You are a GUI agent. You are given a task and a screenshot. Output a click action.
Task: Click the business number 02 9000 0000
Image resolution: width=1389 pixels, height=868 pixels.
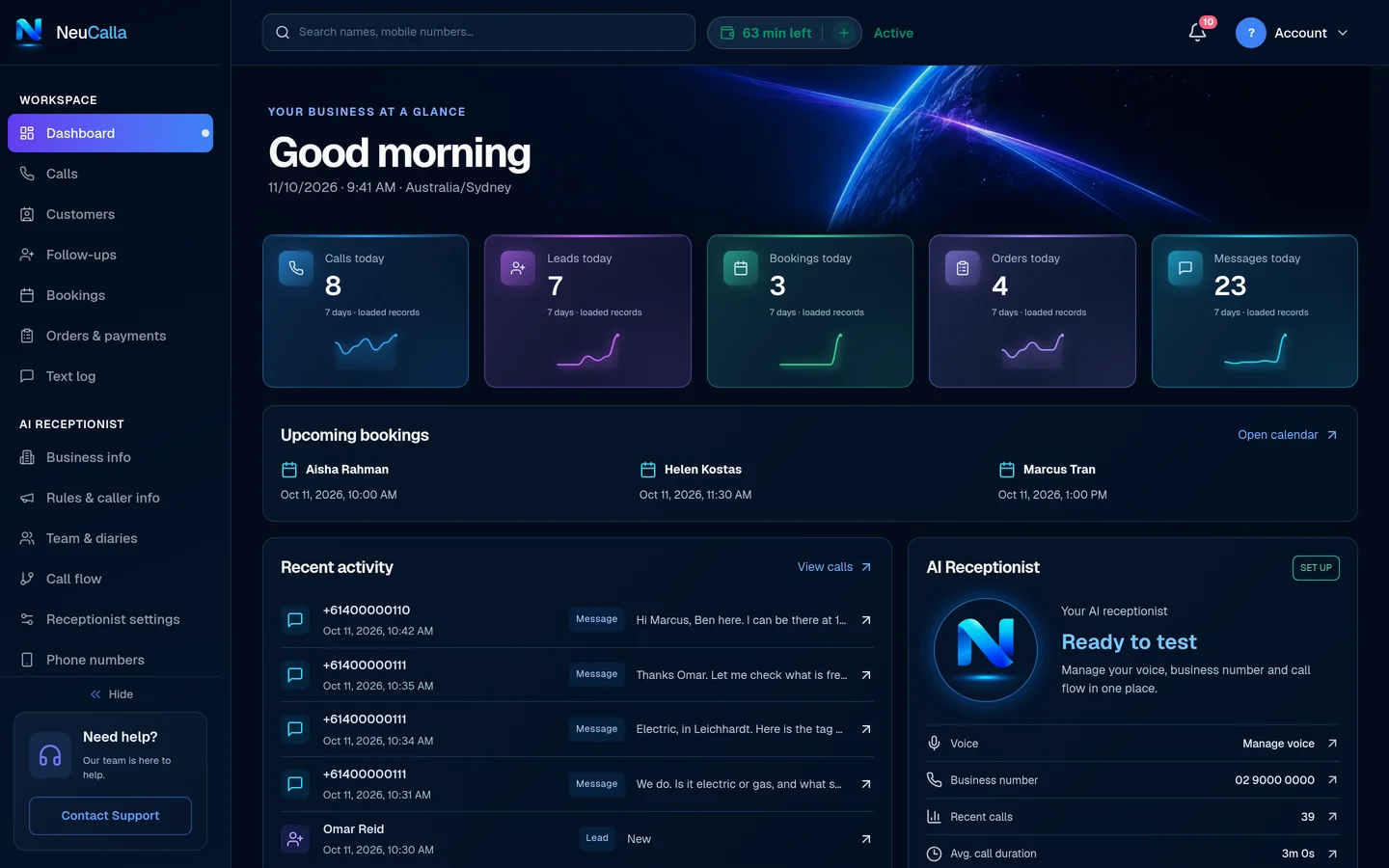[x=1274, y=780]
